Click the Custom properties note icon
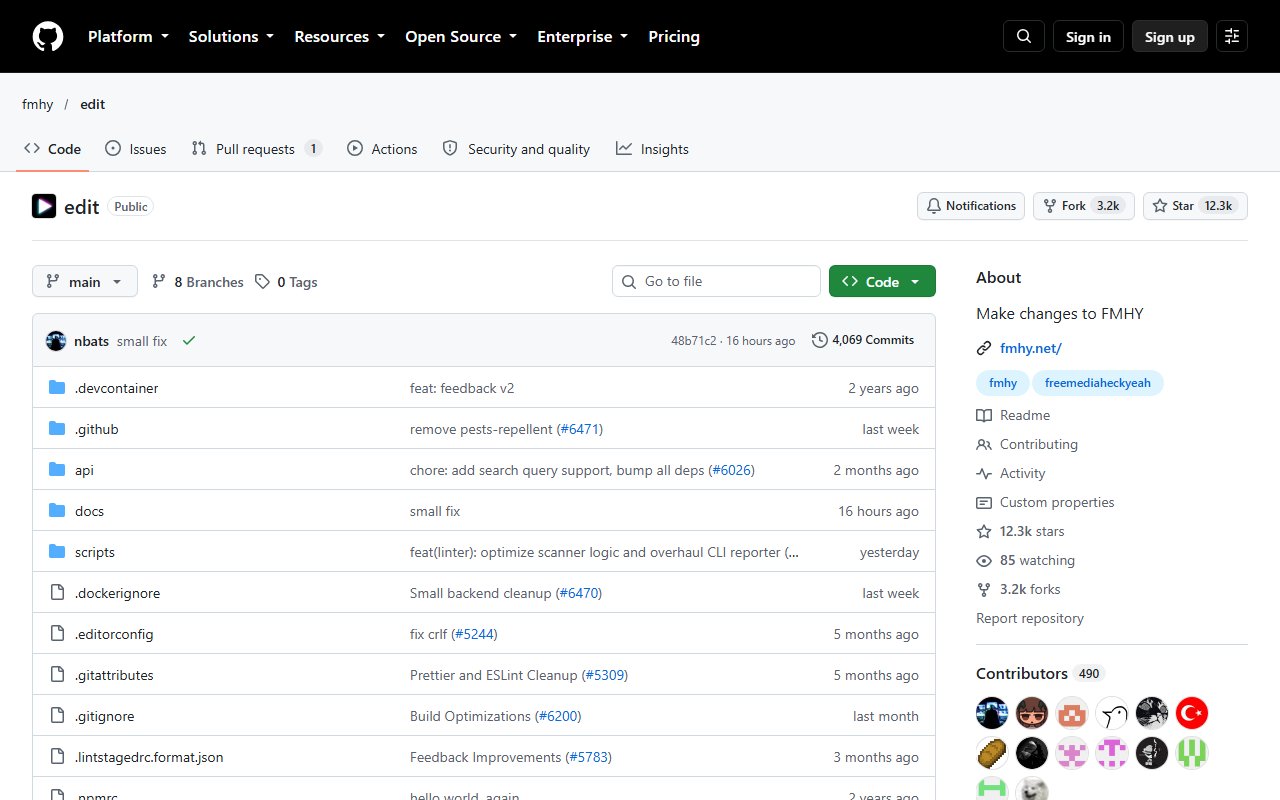 tap(984, 503)
